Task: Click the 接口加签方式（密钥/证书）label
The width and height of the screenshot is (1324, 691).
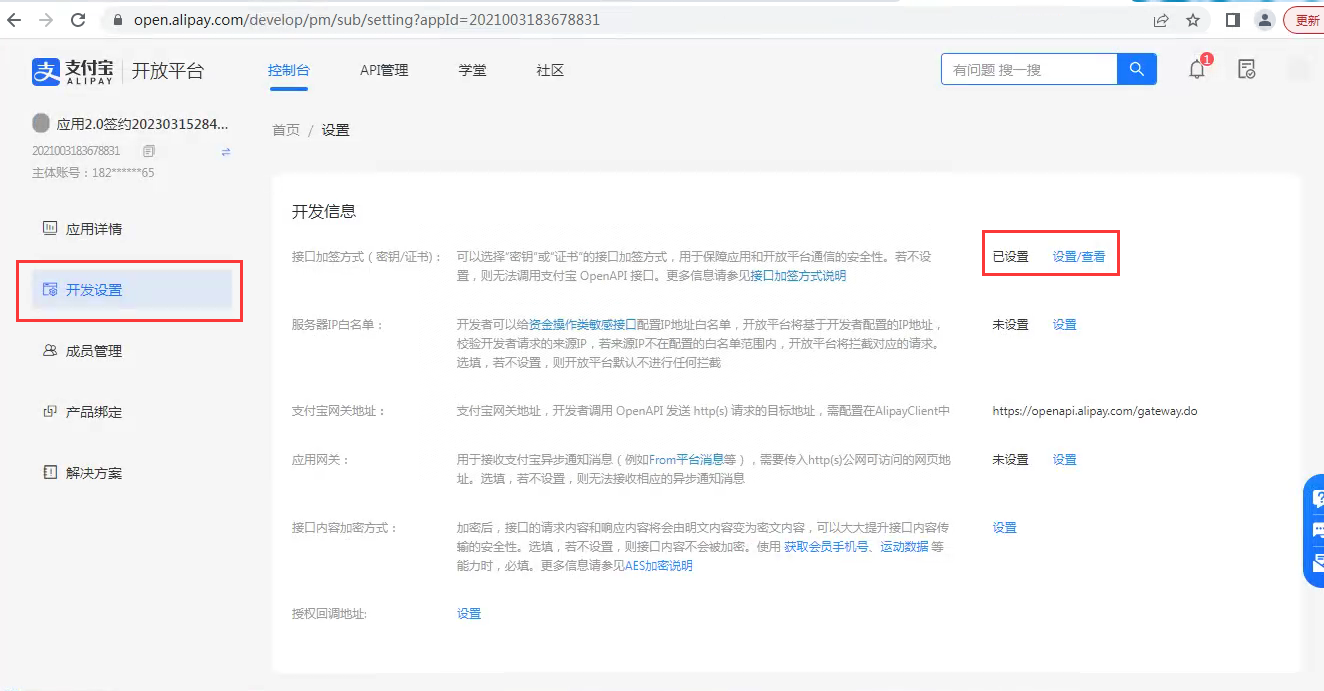Action: [x=367, y=257]
